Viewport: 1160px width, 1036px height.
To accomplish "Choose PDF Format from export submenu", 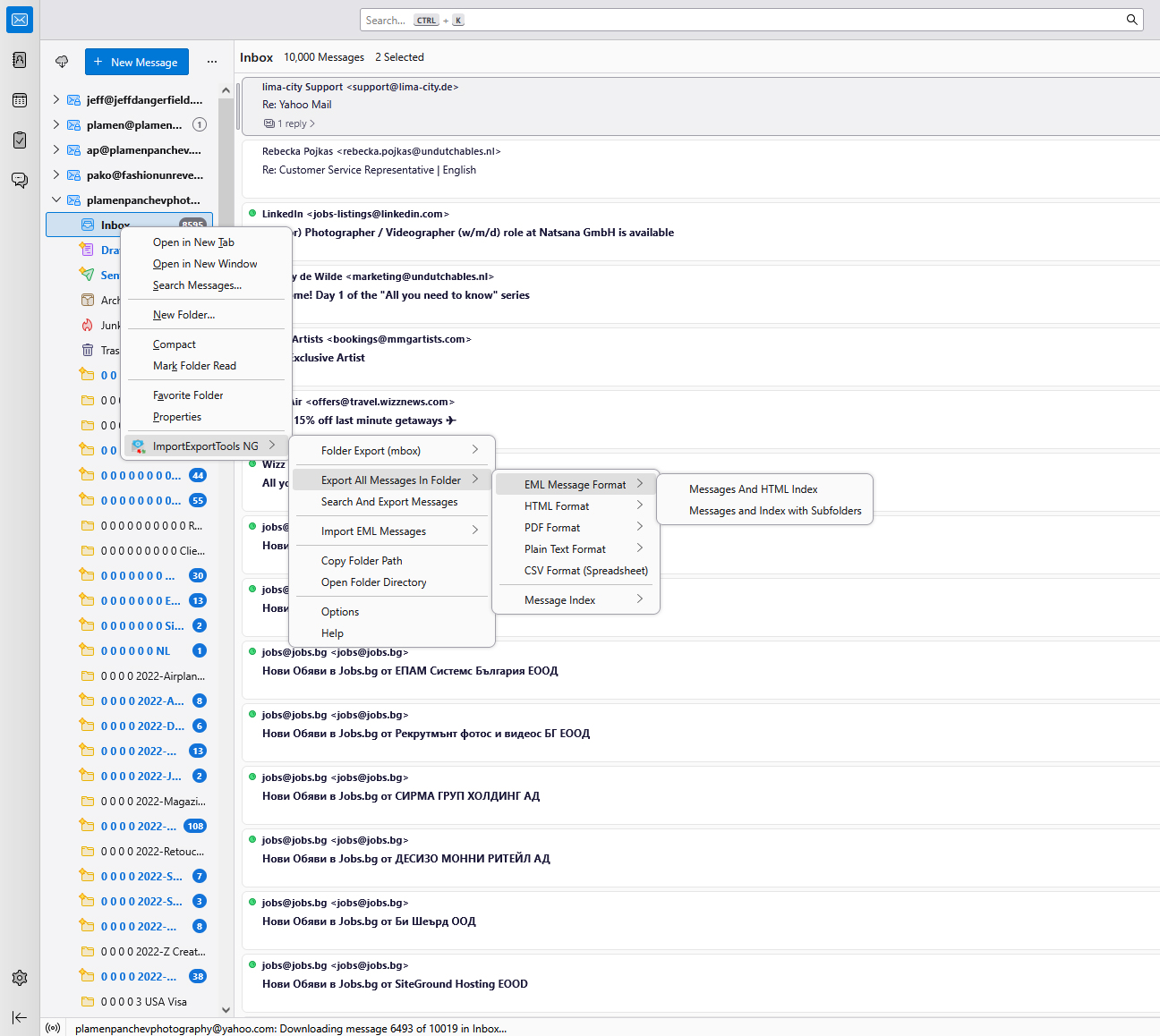I will [552, 528].
